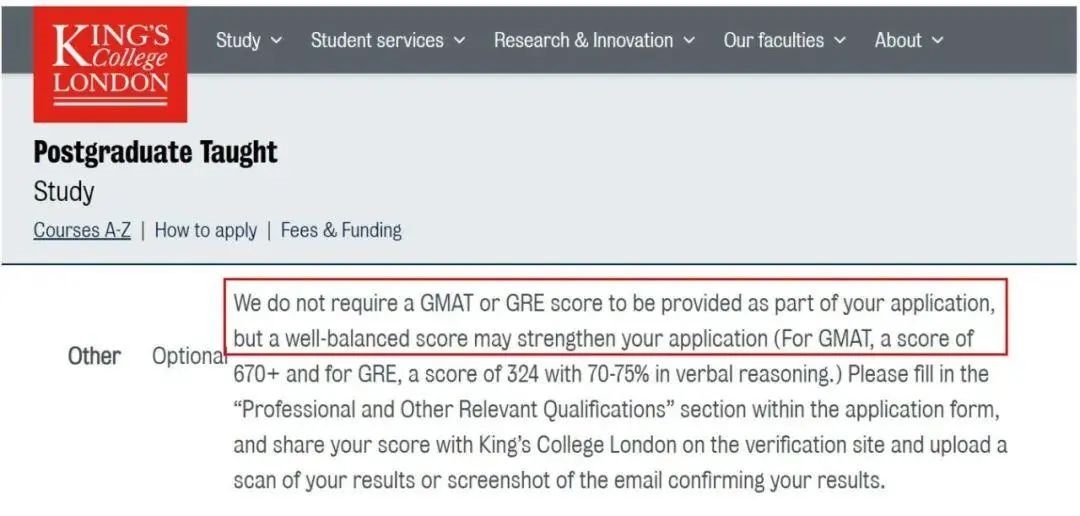The height and width of the screenshot is (516, 1080).
Task: Go to the Courses A-Z link
Action: 82,230
